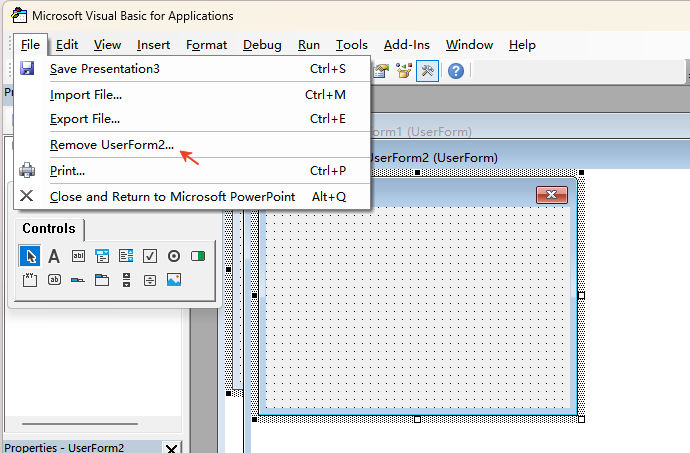Choose the OptionButton control in Toolbox
The width and height of the screenshot is (690, 453).
pyautogui.click(x=174, y=256)
